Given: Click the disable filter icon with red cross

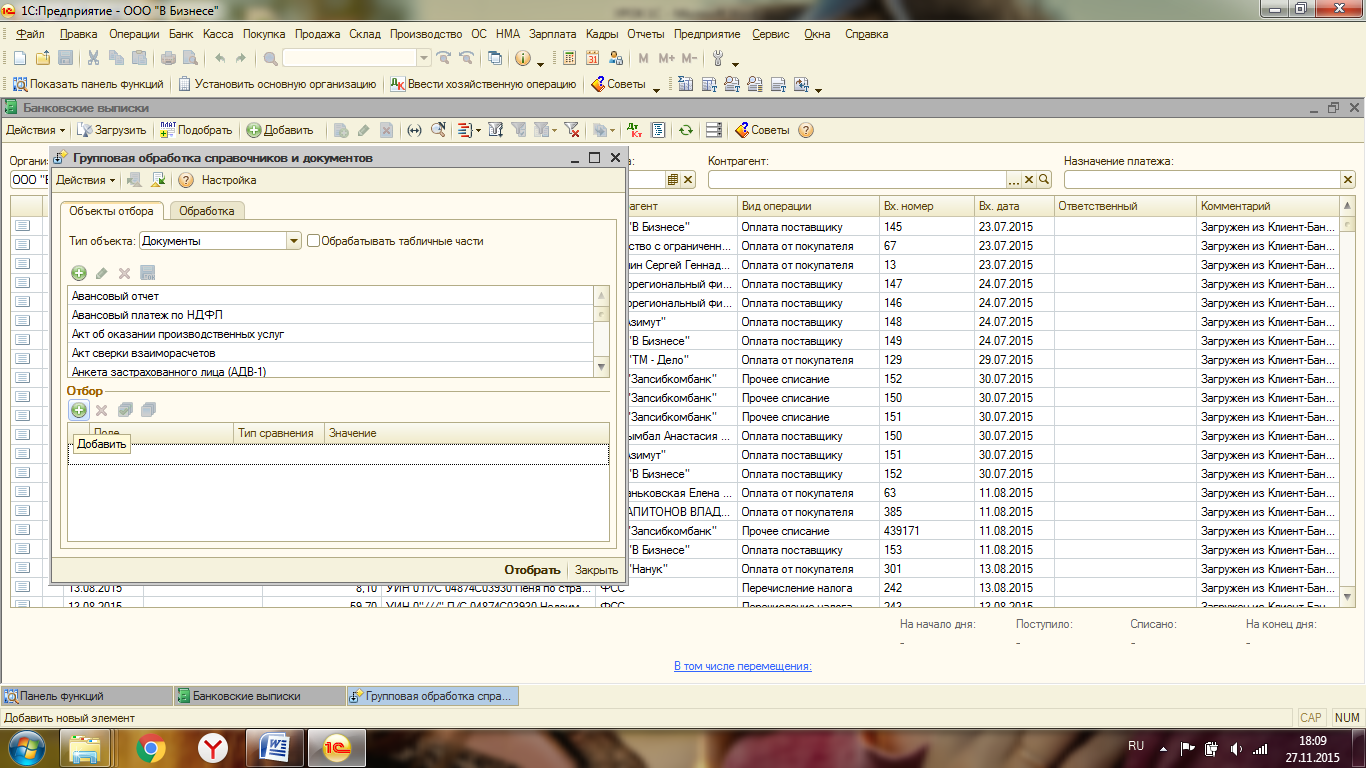Looking at the screenshot, I should [571, 130].
